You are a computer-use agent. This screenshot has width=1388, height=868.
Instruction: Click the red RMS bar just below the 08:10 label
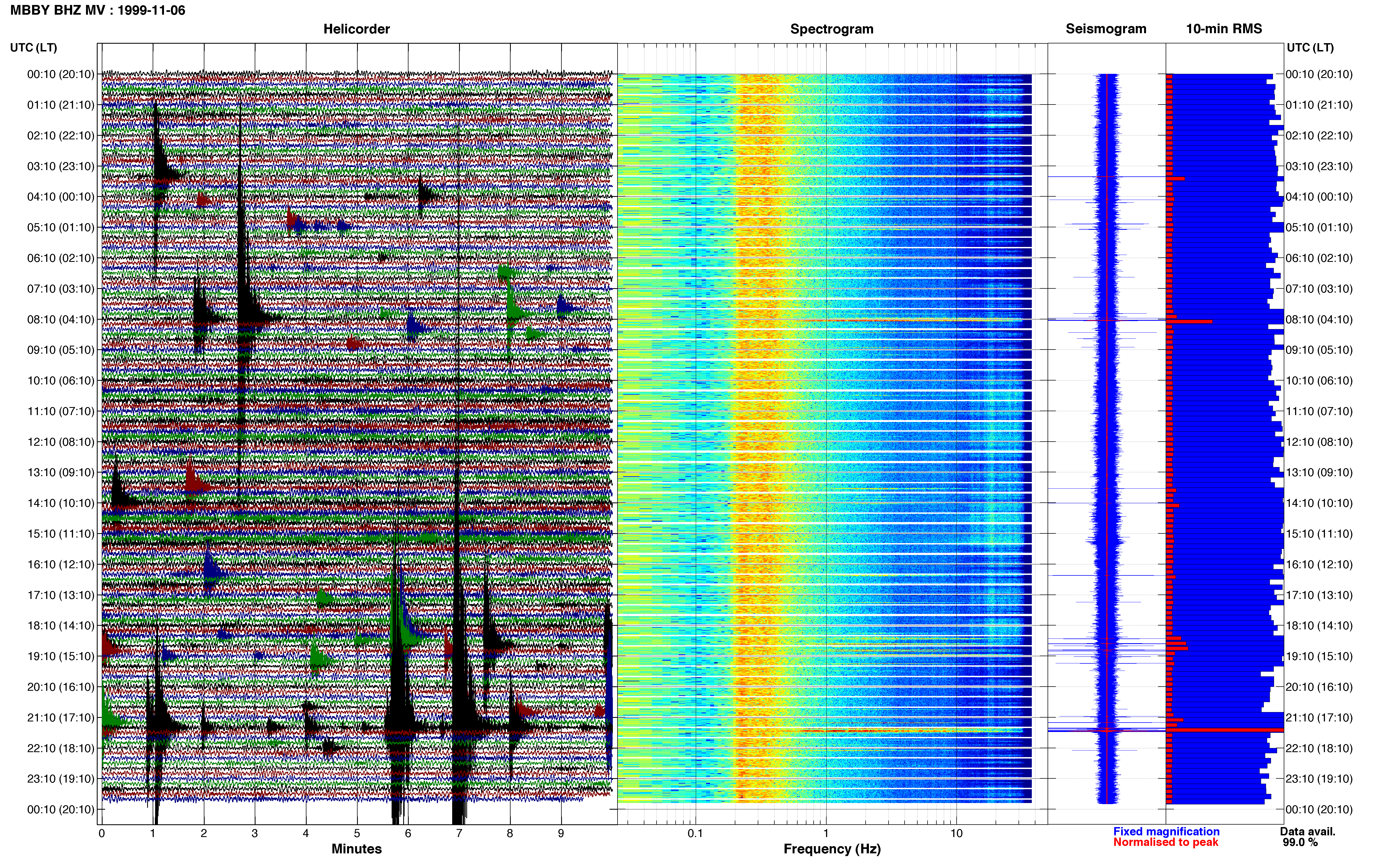click(x=1189, y=322)
